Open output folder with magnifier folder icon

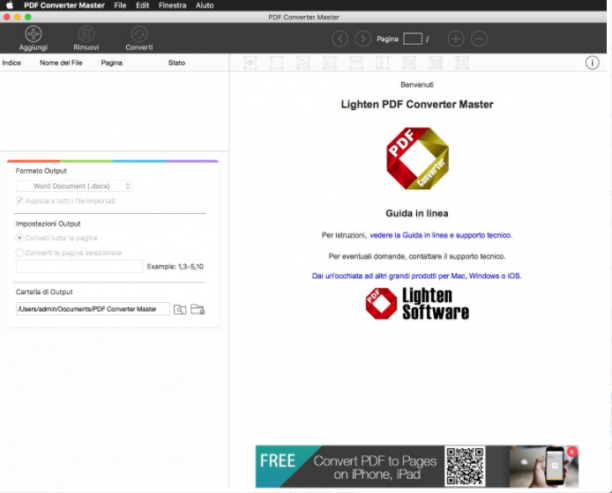point(180,309)
